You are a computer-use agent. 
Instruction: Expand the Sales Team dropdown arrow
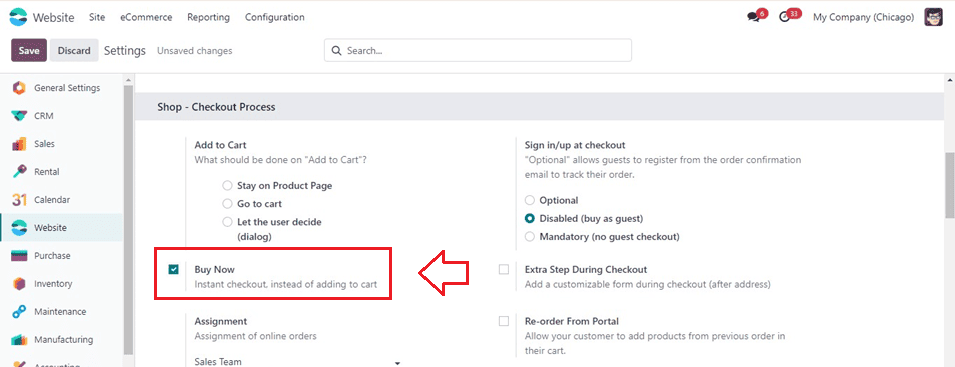pyautogui.click(x=397, y=363)
